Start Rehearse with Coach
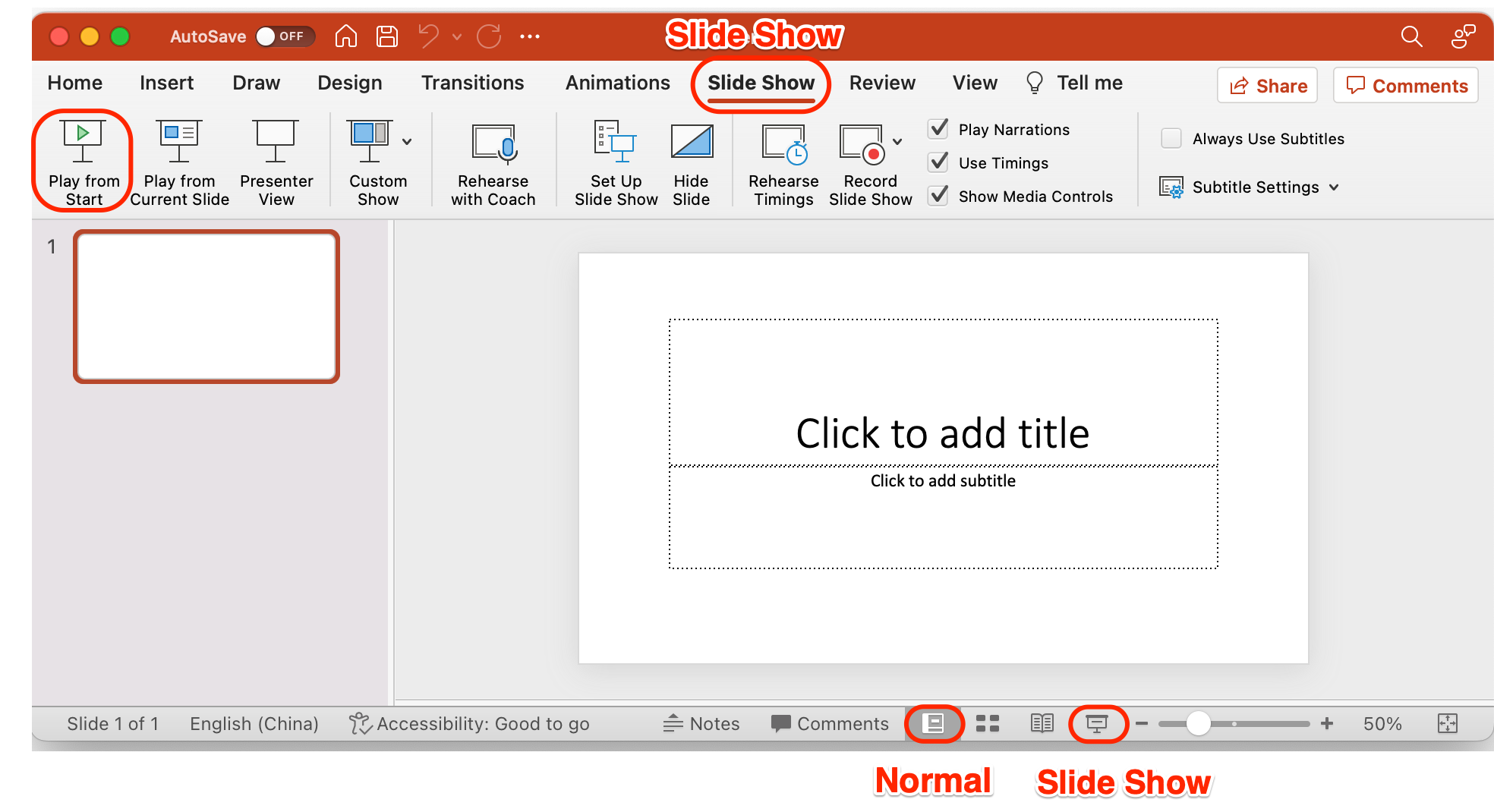 493,144
